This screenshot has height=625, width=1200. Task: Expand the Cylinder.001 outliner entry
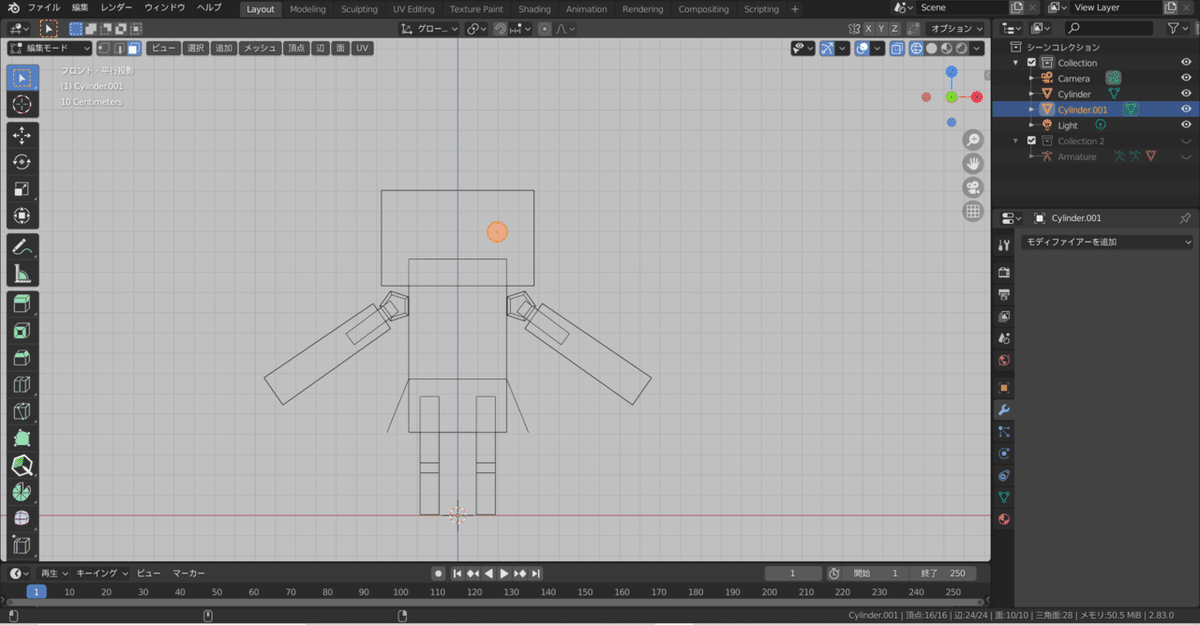pos(1032,109)
